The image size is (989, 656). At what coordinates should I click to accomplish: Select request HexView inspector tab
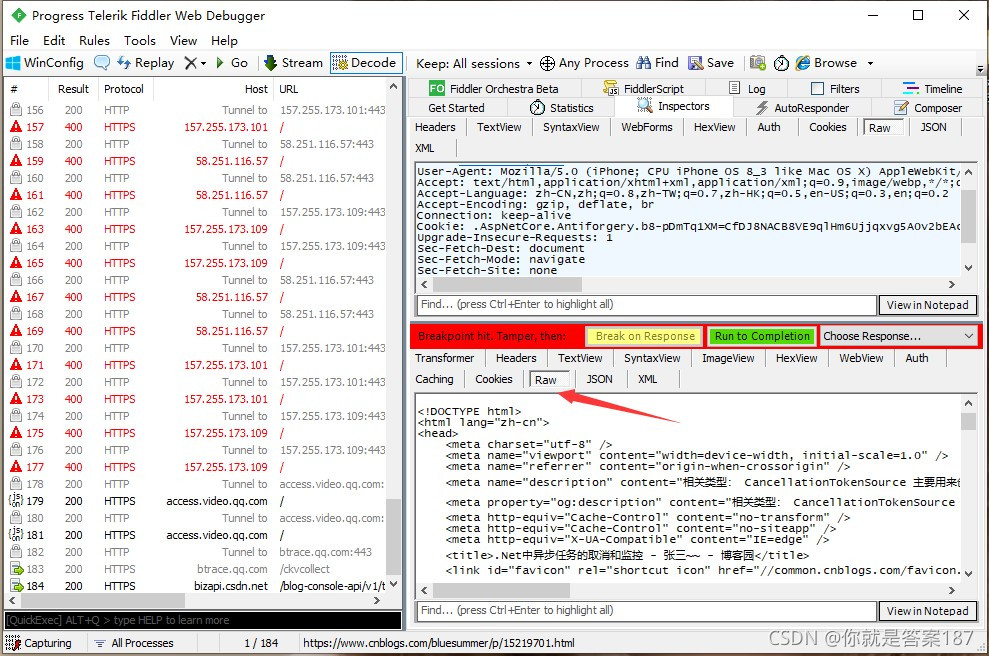(x=714, y=127)
